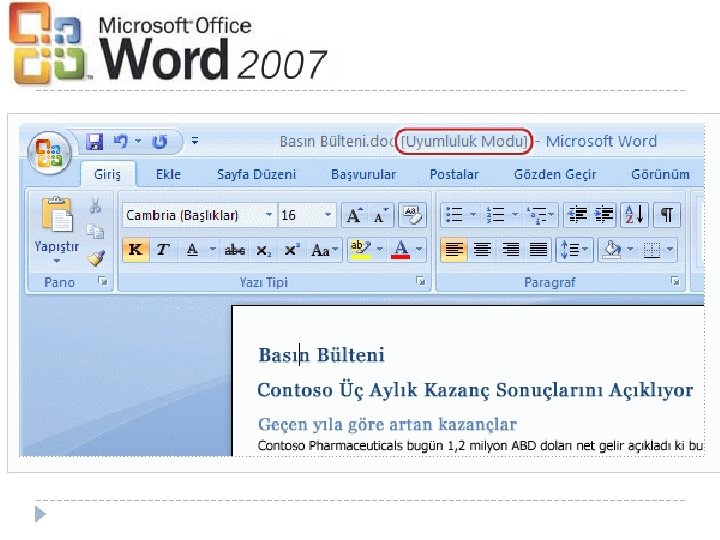720x540 pixels.
Task: Cut the selection with scissors icon
Action: click(x=96, y=206)
